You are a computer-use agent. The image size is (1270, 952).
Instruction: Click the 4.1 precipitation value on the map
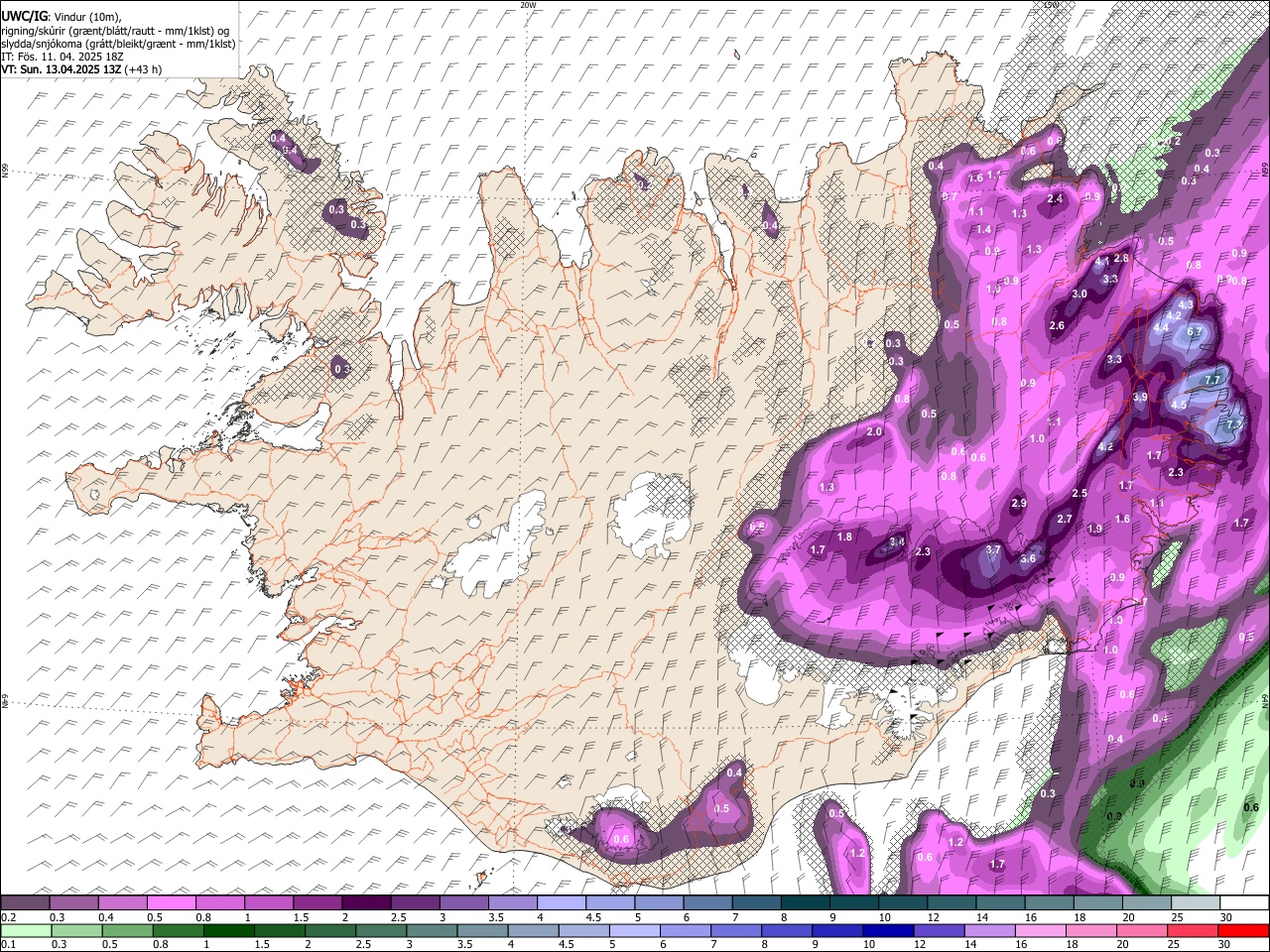[x=1102, y=262]
